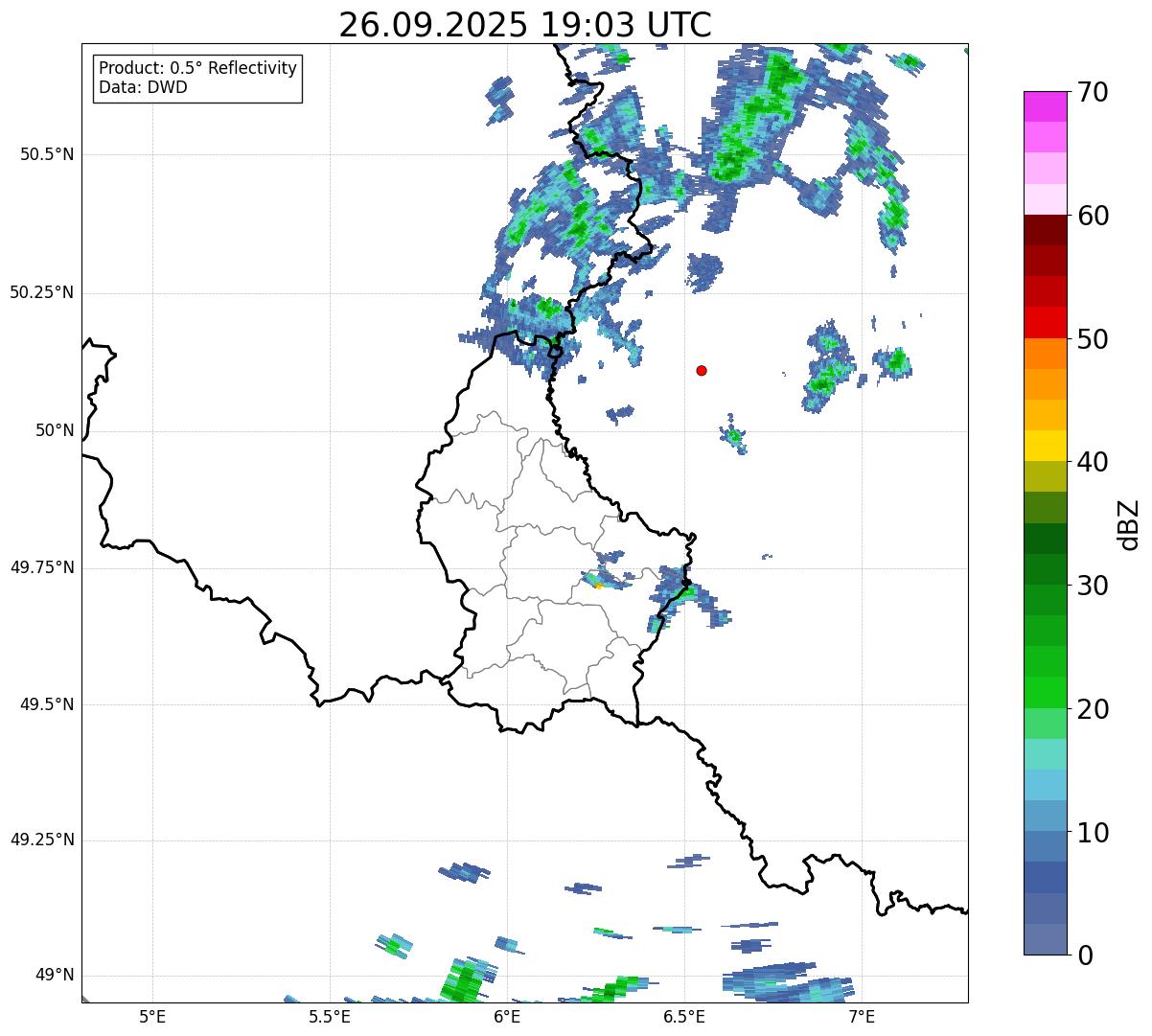Viewport: 1152px width, 1036px height.
Task: Click the 6°E longitude label
Action: coord(507,1016)
